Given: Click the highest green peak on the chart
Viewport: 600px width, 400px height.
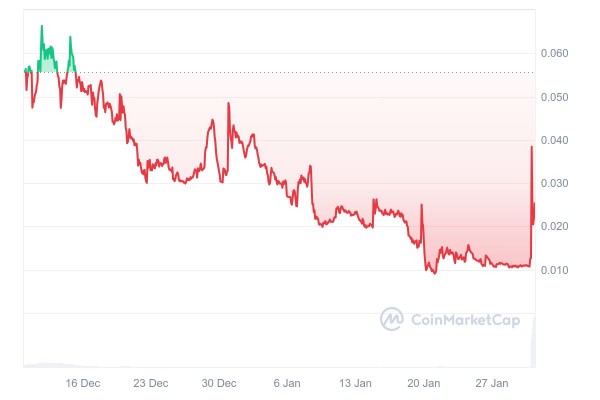Looking at the screenshot, I should [x=41, y=26].
